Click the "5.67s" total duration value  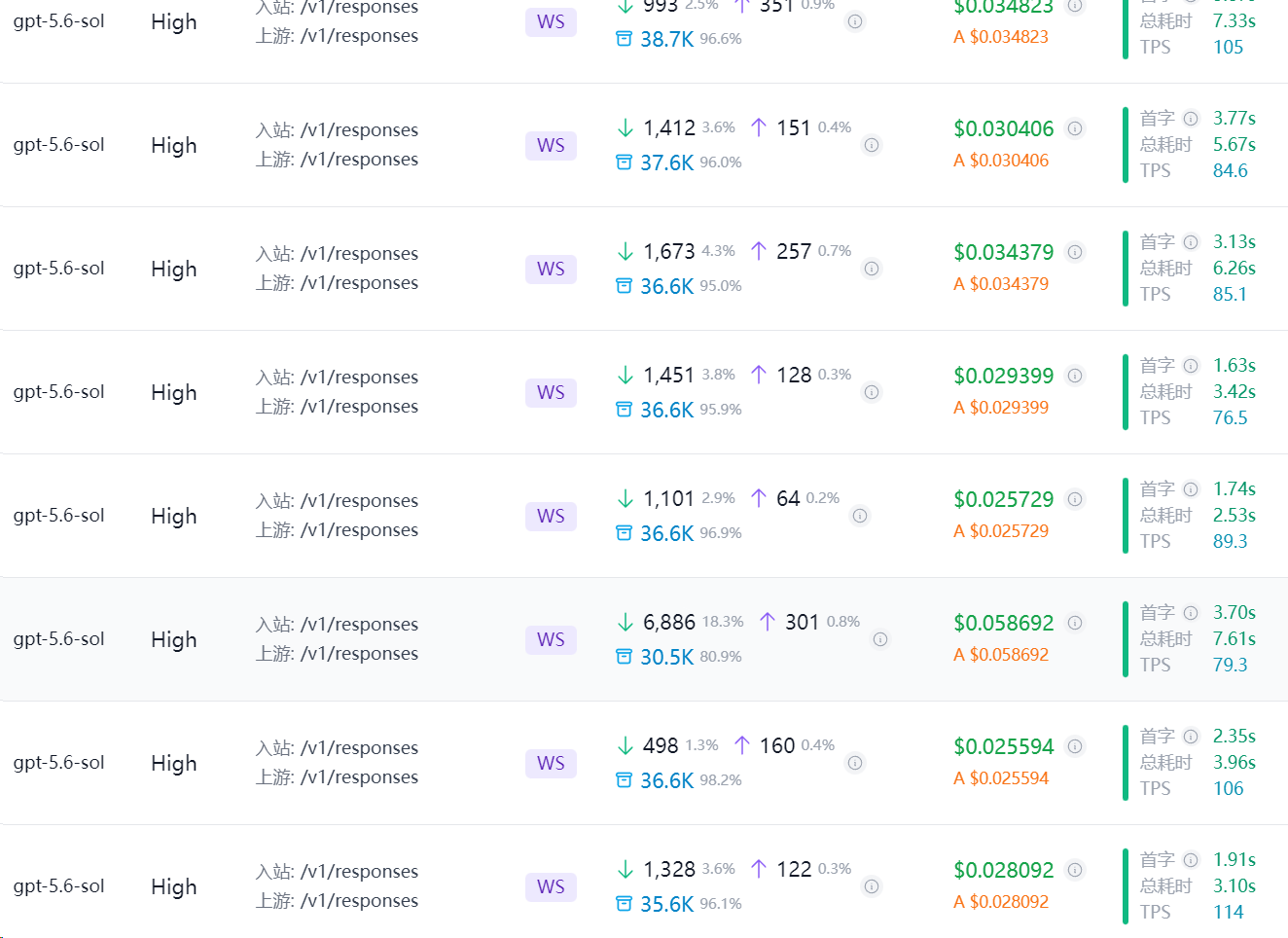point(1234,145)
